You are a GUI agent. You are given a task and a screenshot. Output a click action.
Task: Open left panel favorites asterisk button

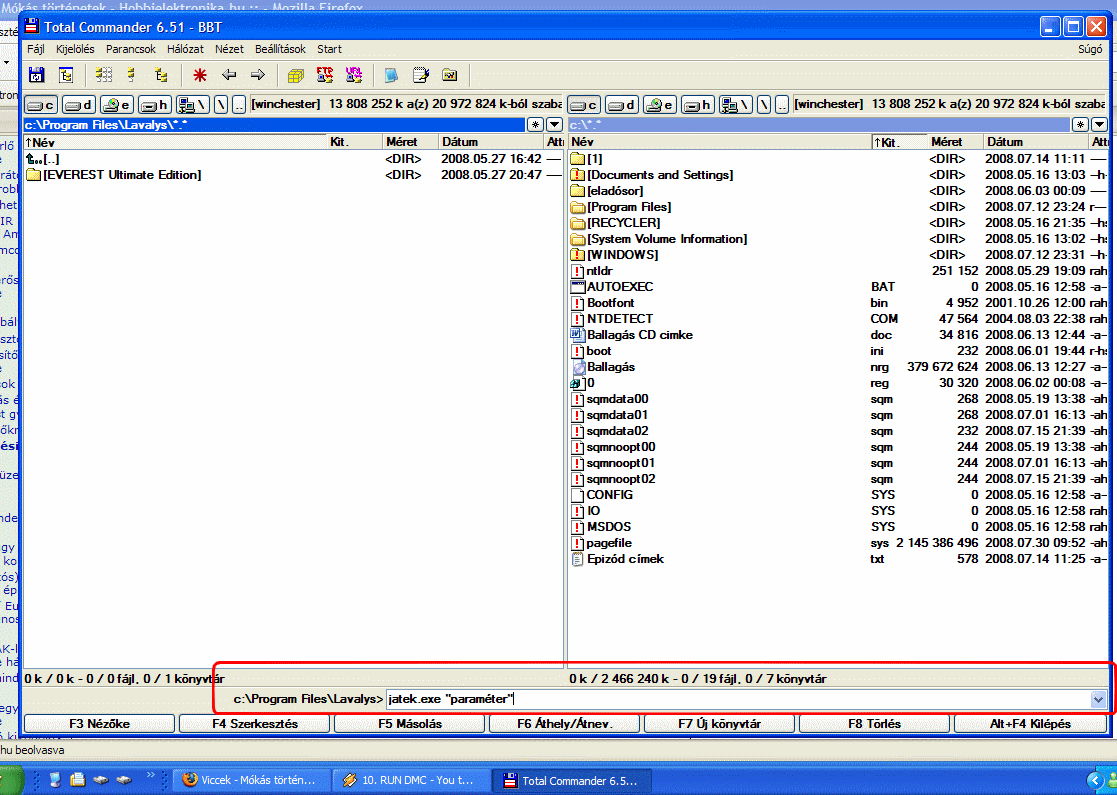point(536,125)
